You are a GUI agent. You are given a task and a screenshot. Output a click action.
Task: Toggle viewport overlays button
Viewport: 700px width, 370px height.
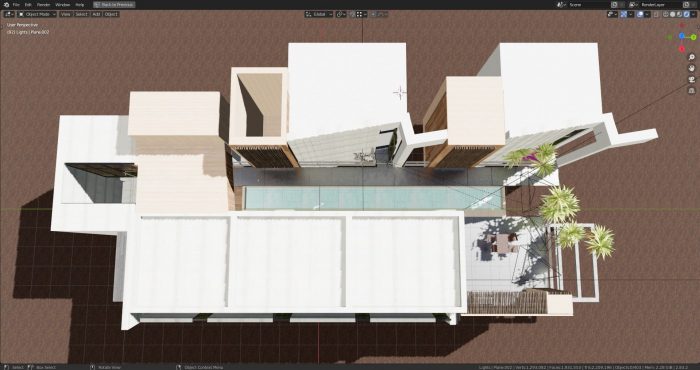pos(640,14)
